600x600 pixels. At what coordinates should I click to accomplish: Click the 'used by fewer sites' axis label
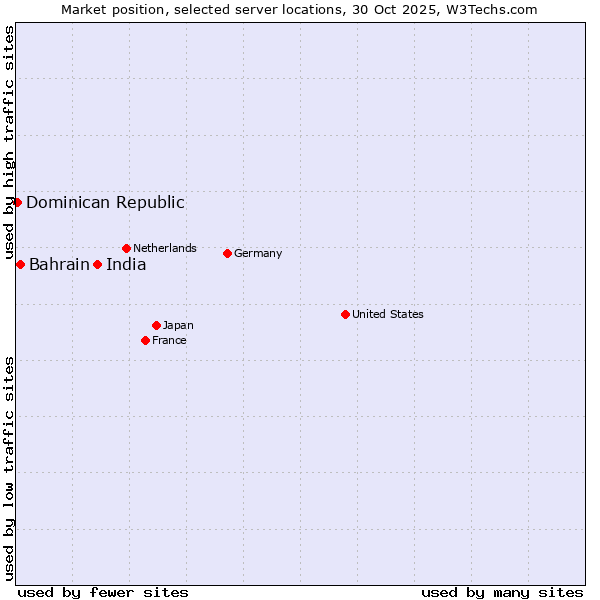tap(103, 592)
